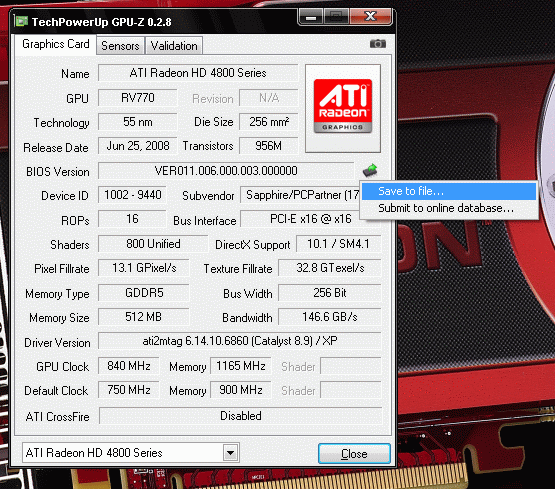Screen dimensions: 555x489
Task: Click the BIOS Version text field
Action: [x=226, y=171]
